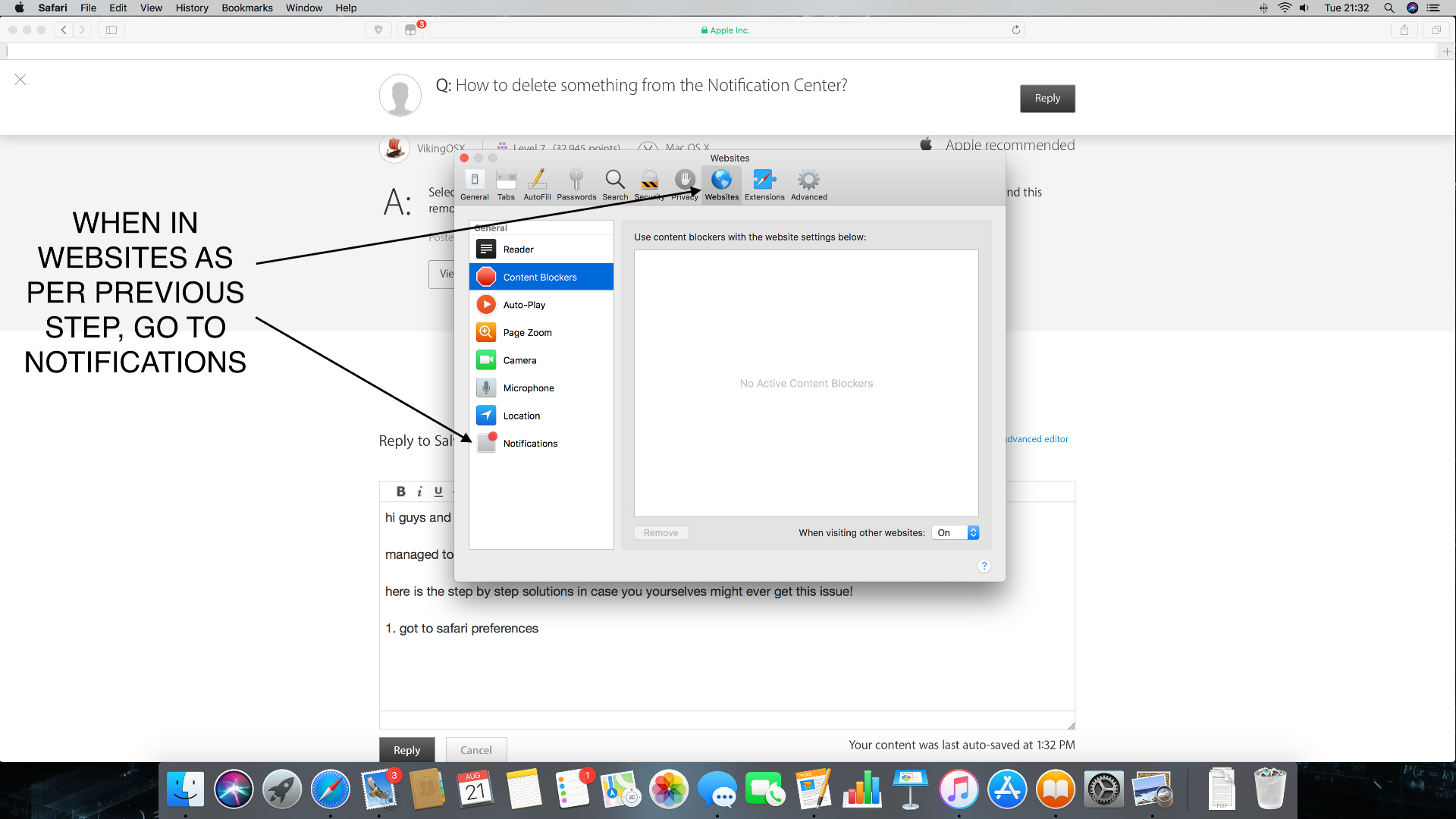Open the History menu
This screenshot has width=1456, height=819.
click(x=191, y=8)
